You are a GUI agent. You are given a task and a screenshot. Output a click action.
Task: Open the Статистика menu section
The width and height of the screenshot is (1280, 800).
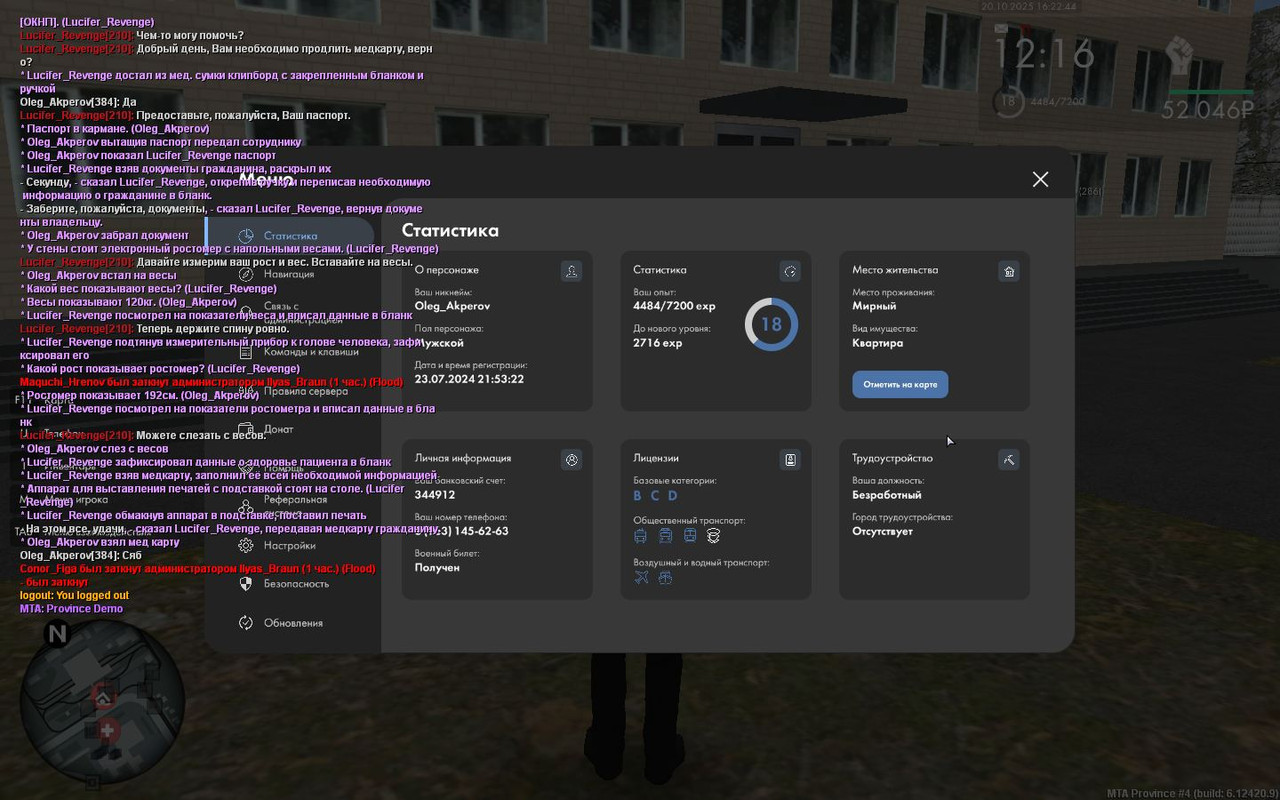pyautogui.click(x=292, y=236)
